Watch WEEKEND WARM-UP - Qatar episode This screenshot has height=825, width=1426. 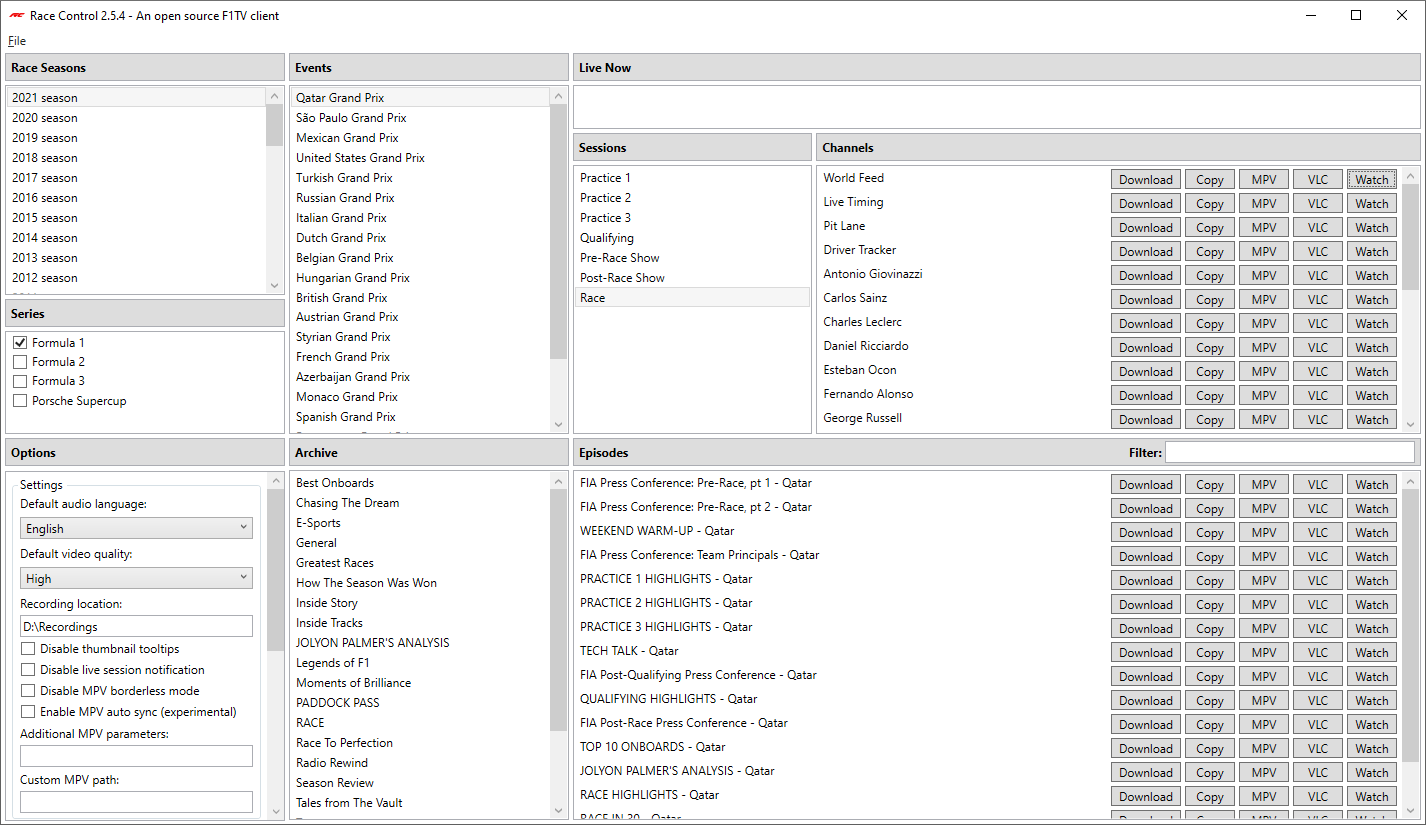pos(1372,532)
